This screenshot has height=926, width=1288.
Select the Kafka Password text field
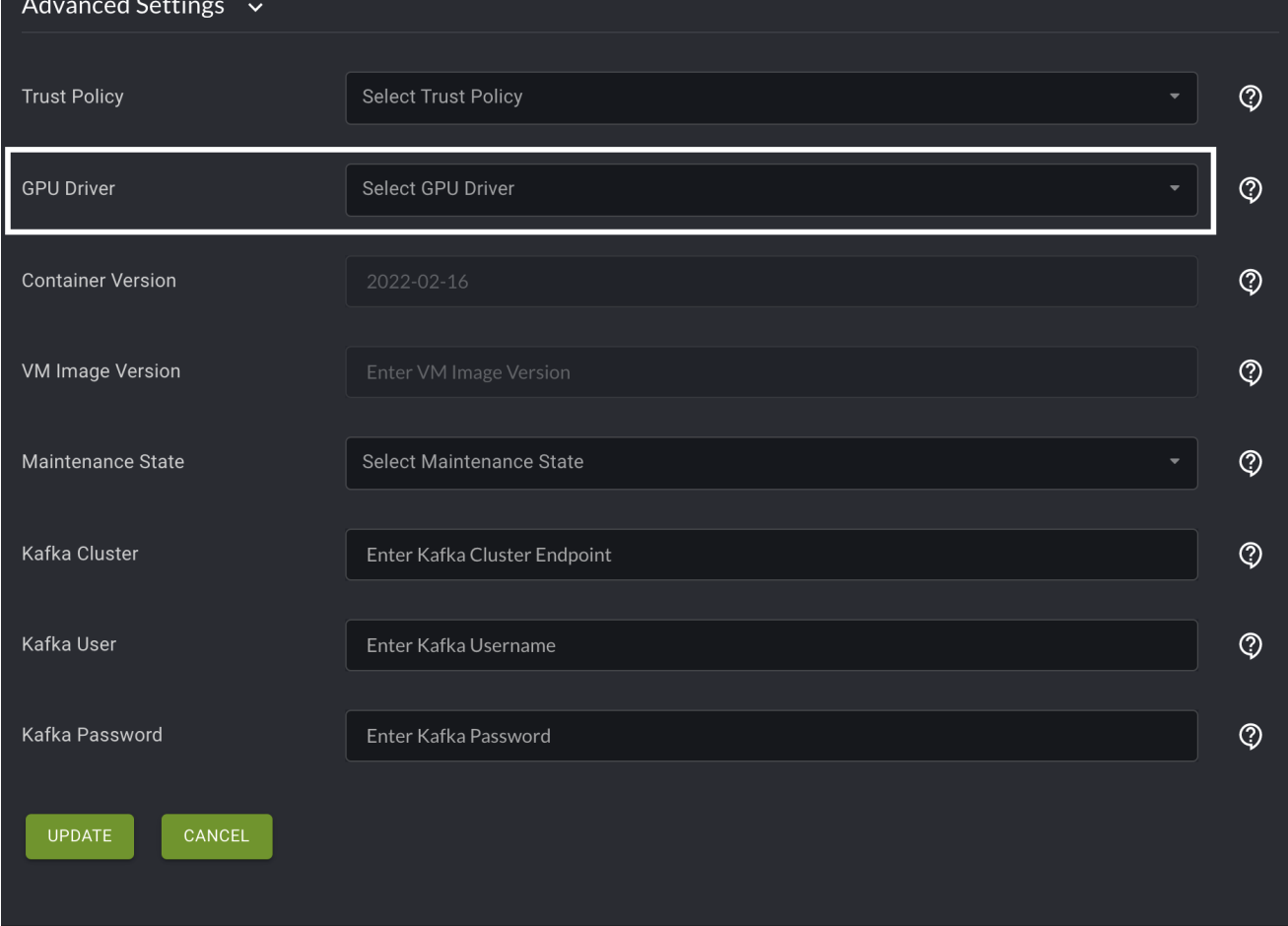pyautogui.click(x=771, y=736)
